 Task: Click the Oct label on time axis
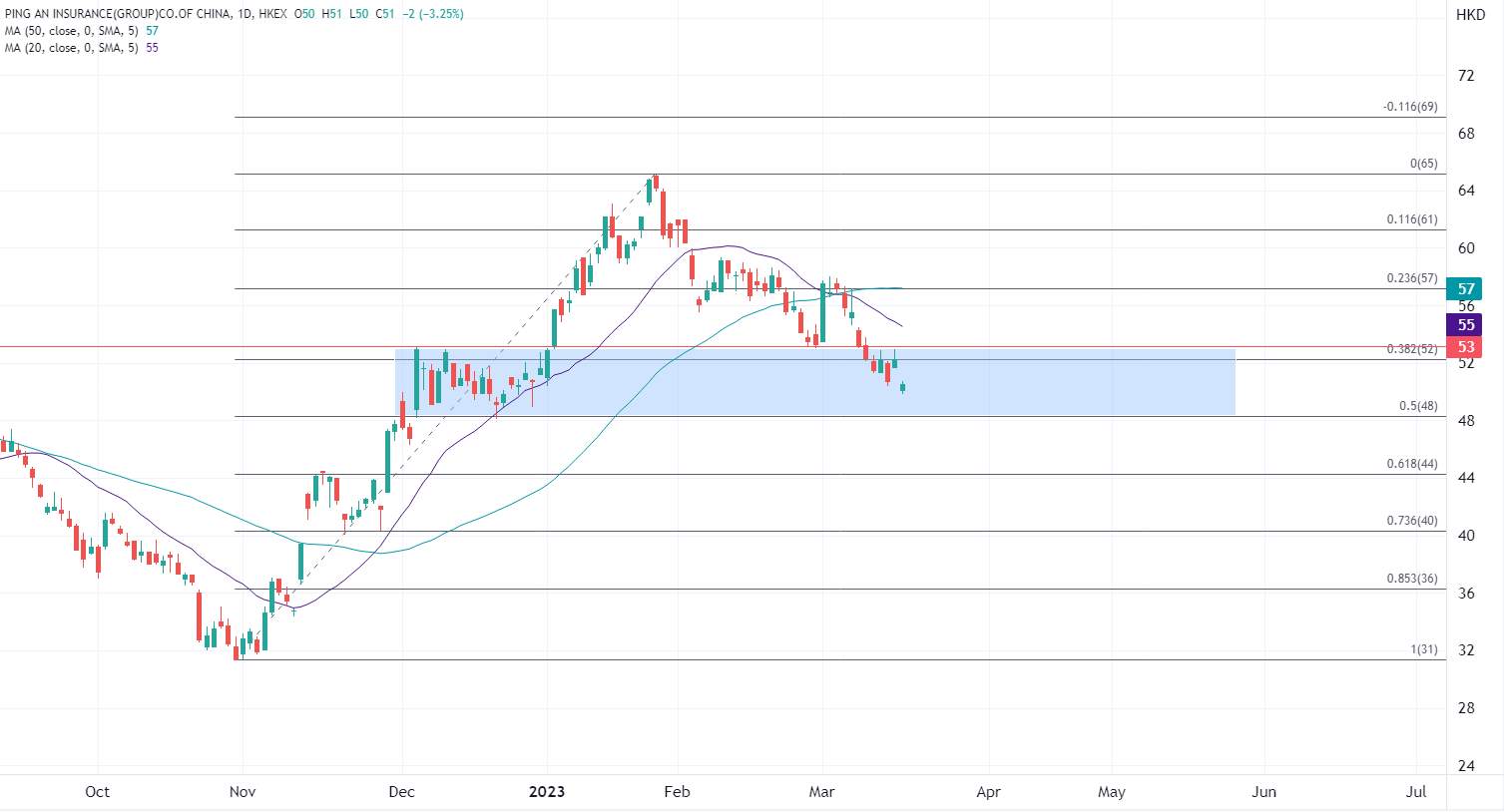(x=97, y=792)
